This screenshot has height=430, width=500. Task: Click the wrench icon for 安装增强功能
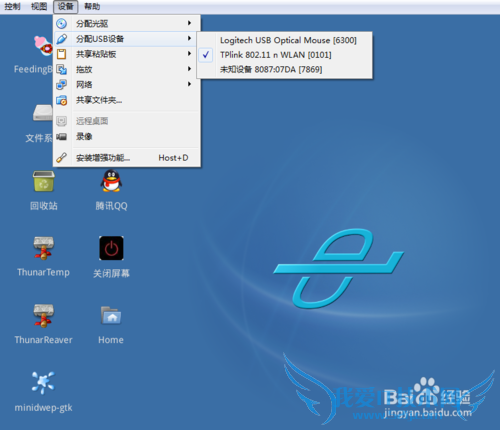click(61, 157)
